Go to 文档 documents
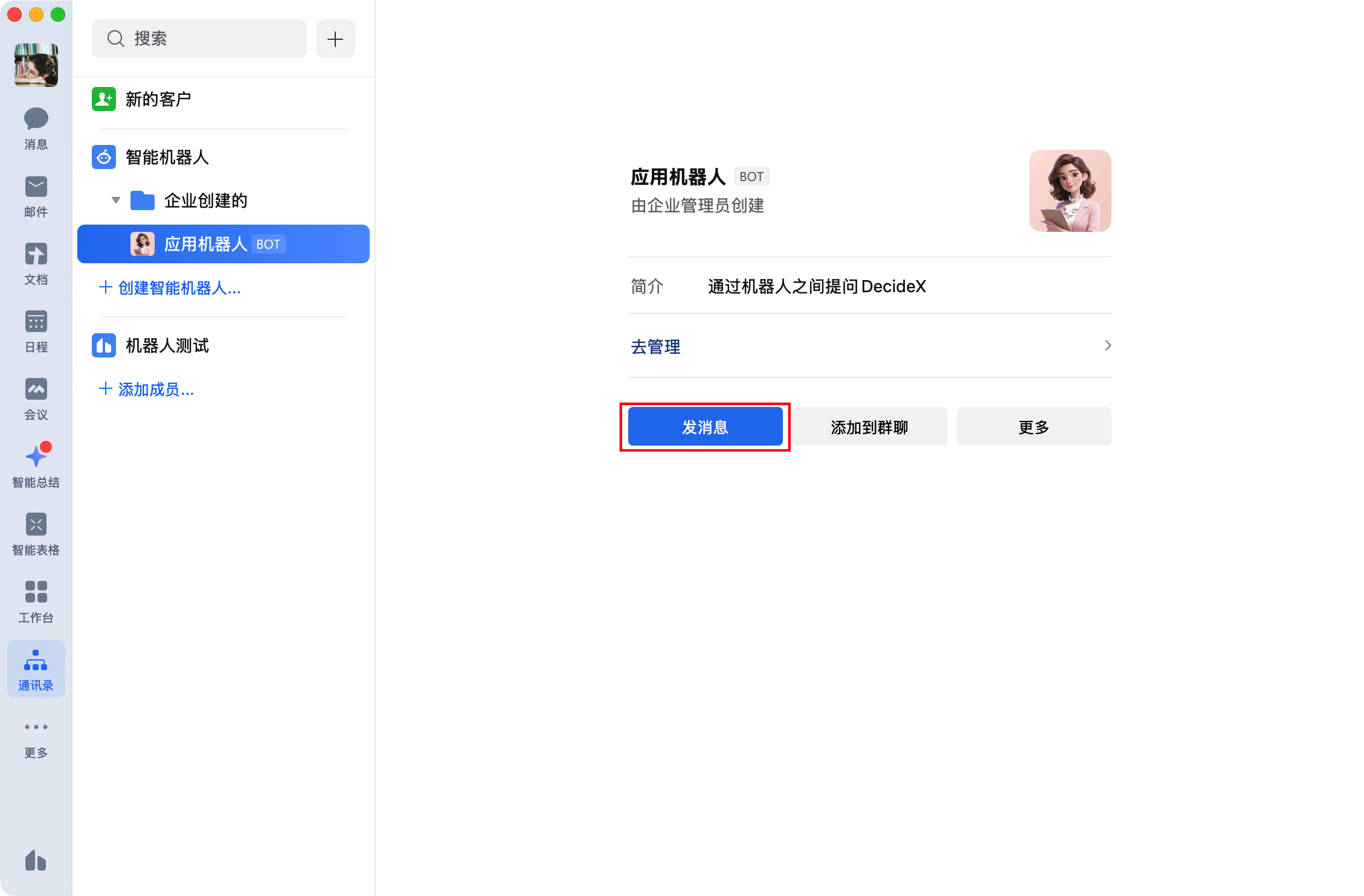 pyautogui.click(x=36, y=264)
